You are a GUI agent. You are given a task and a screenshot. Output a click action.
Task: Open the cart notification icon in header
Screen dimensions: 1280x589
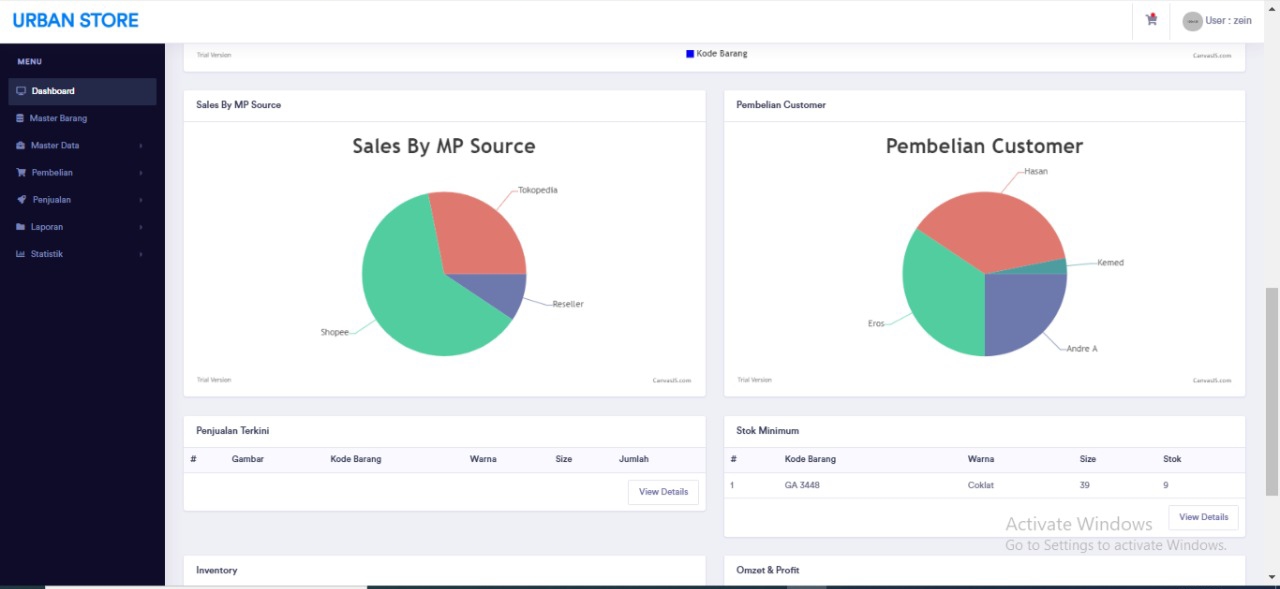point(1151,20)
